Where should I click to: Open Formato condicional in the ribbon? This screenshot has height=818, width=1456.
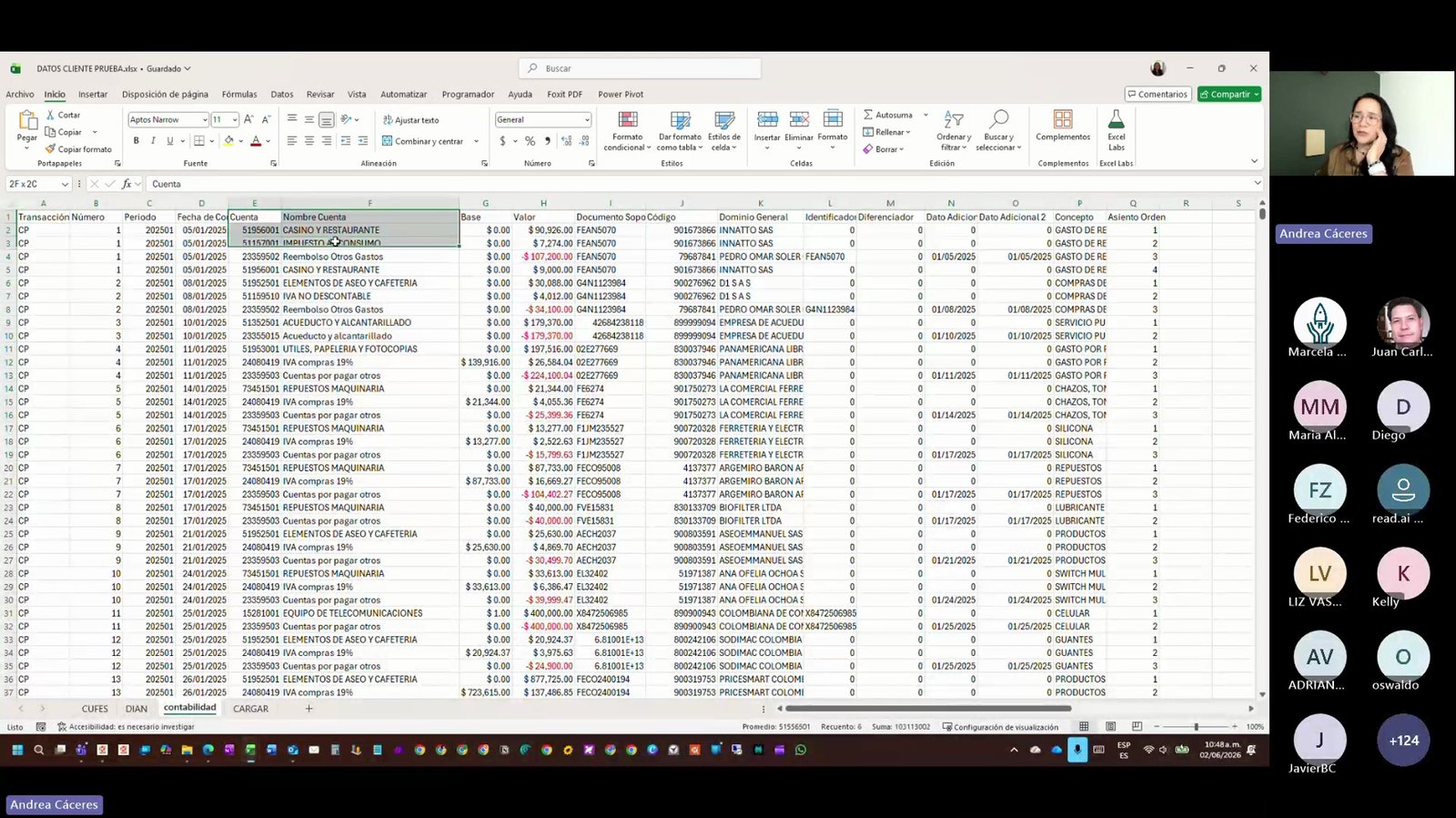pyautogui.click(x=628, y=131)
